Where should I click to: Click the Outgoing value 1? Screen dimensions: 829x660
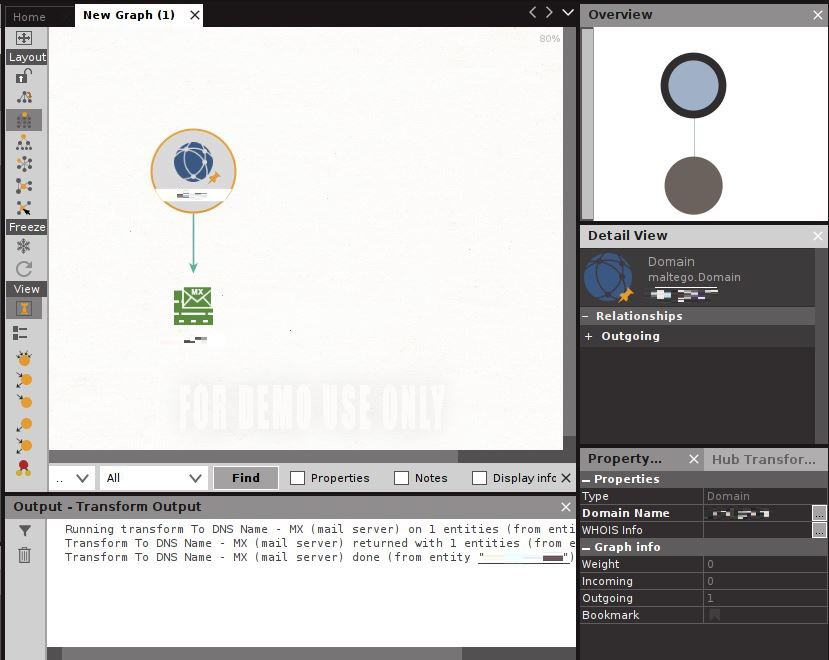(710, 598)
